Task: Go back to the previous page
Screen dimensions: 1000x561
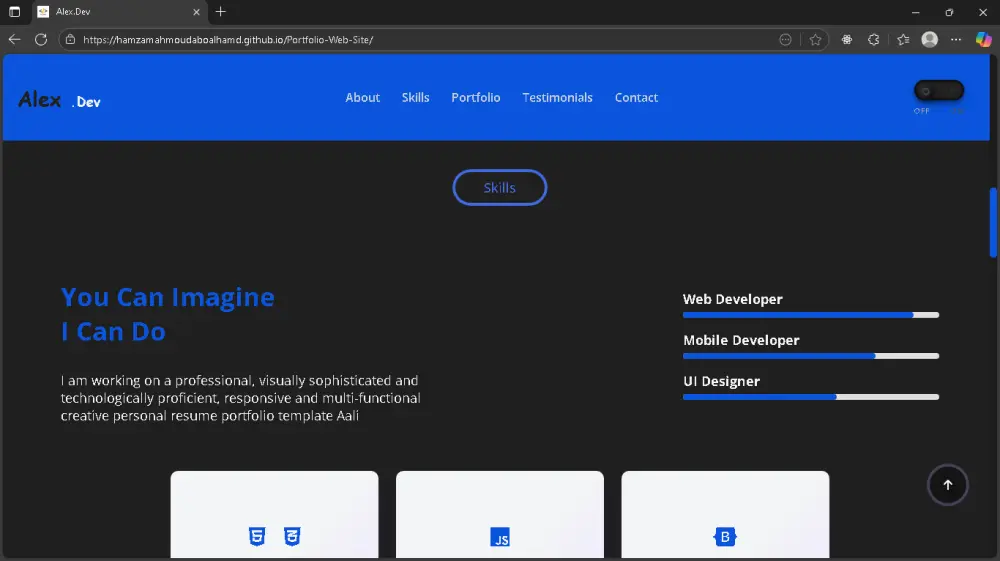Action: tap(14, 40)
